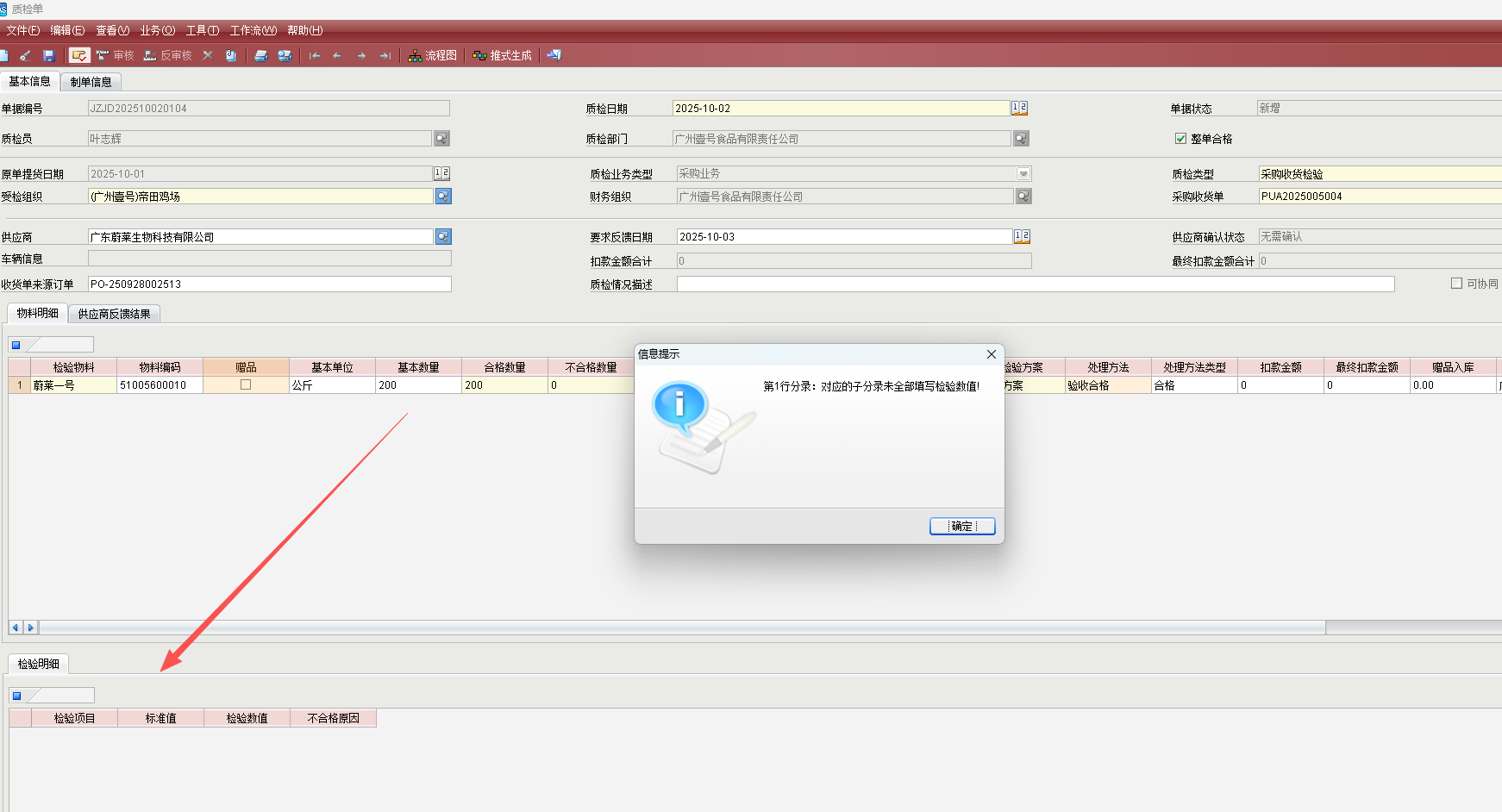Open lookup for 财务组织 field
This screenshot has height=812, width=1502.
(1023, 197)
